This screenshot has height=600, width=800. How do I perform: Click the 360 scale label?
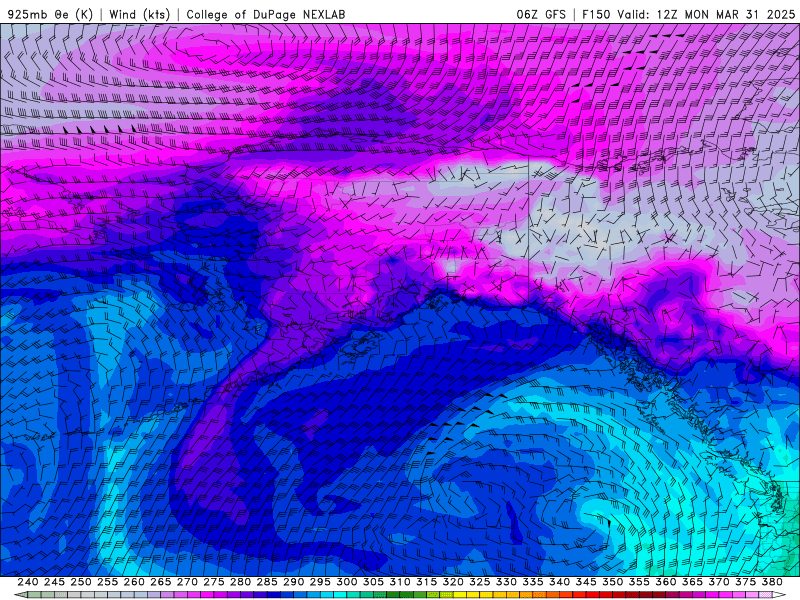point(666,582)
